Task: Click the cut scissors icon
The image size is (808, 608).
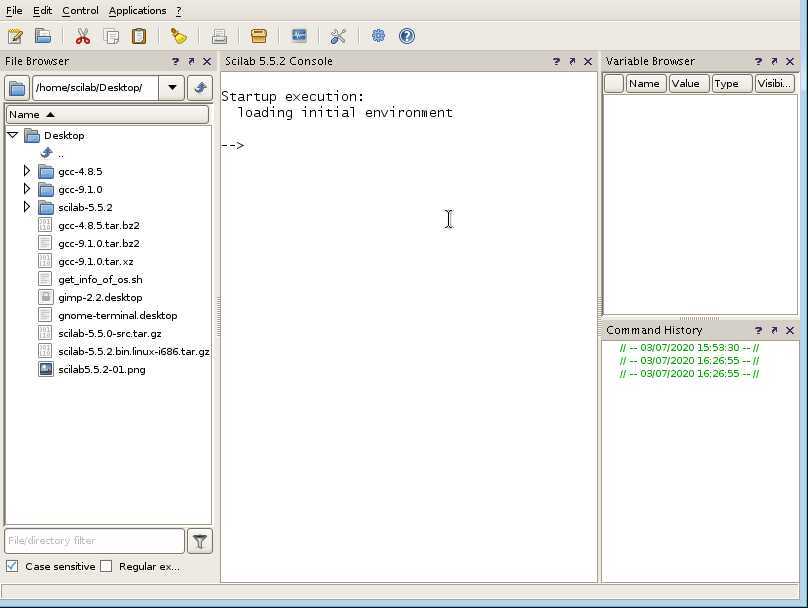Action: pyautogui.click(x=82, y=36)
